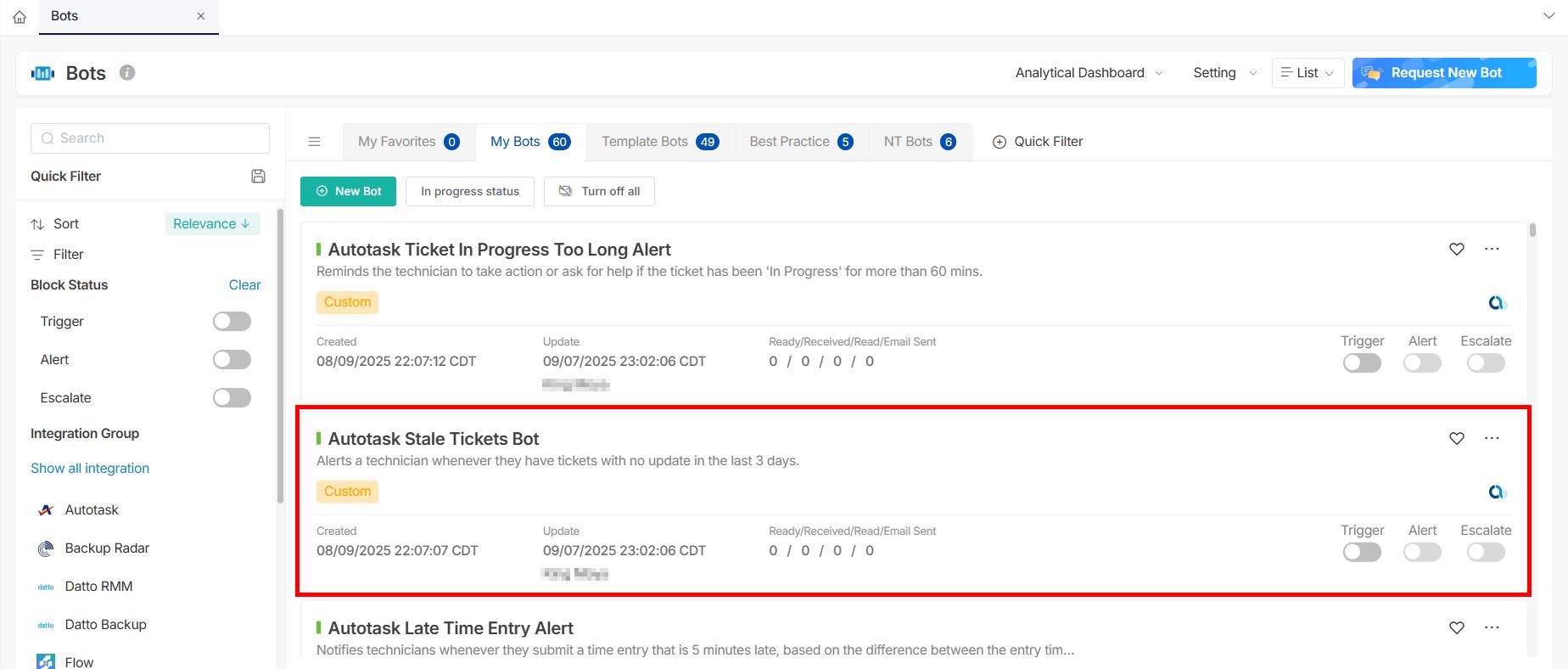Click the bot list vertical scrollbar
The height and width of the screenshot is (669, 1568).
pos(1532,230)
